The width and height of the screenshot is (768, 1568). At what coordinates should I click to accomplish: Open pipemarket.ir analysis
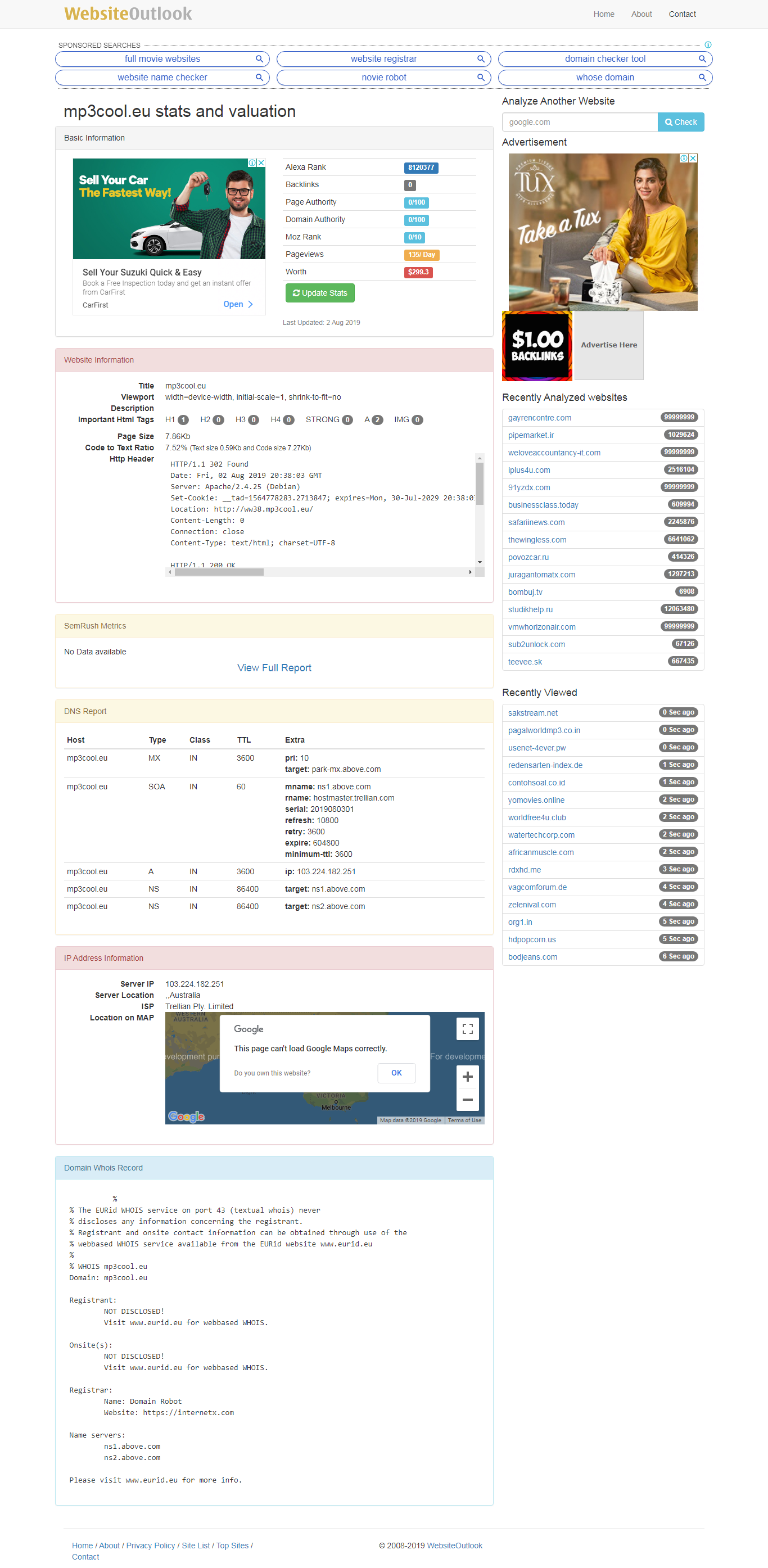point(531,435)
